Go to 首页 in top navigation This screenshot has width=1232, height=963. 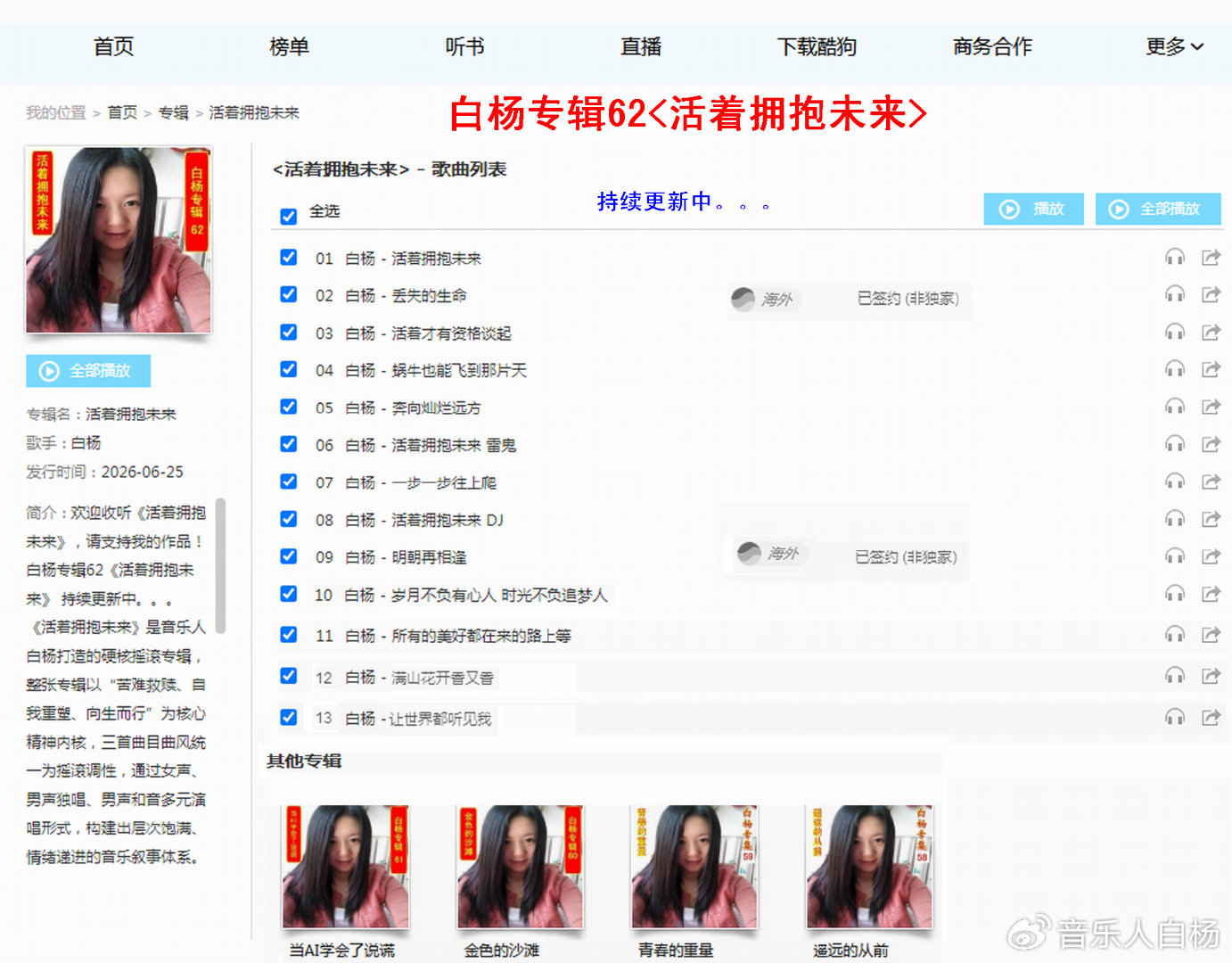coord(114,46)
